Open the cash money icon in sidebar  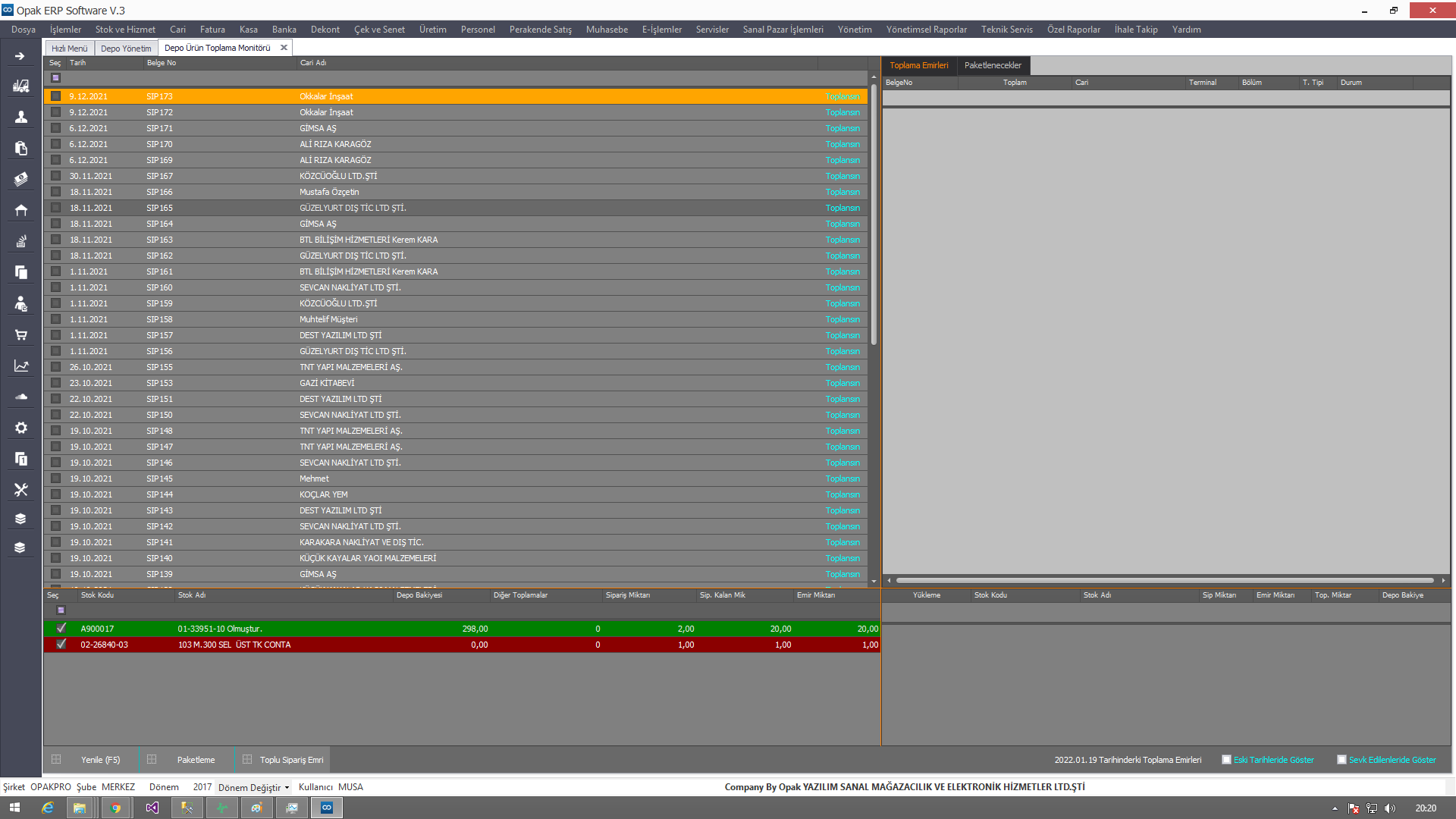click(20, 179)
